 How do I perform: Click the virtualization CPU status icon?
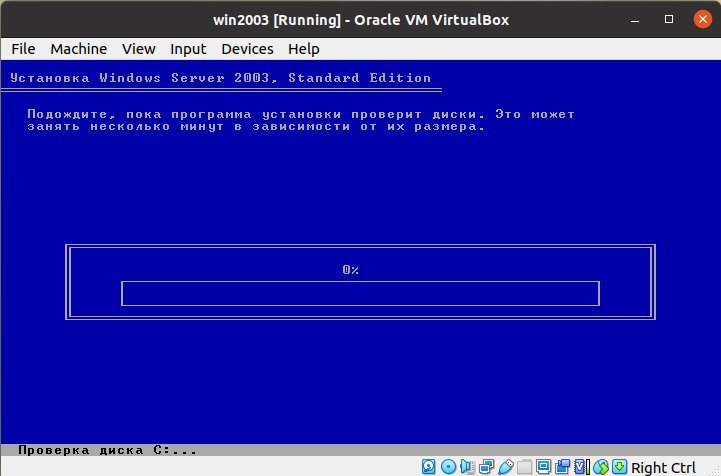pos(582,467)
